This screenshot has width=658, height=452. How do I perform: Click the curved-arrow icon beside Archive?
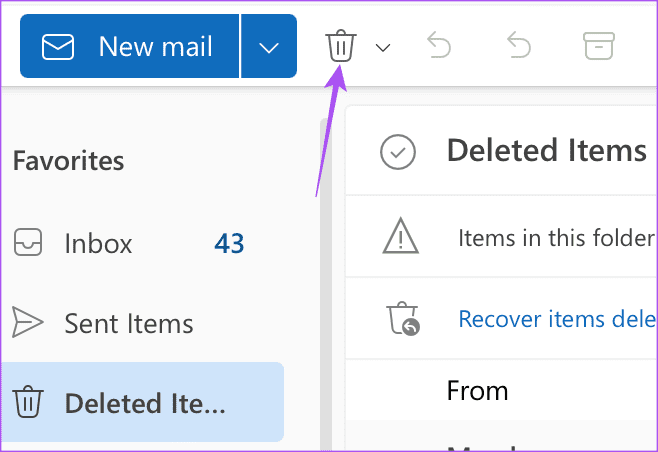(x=519, y=45)
